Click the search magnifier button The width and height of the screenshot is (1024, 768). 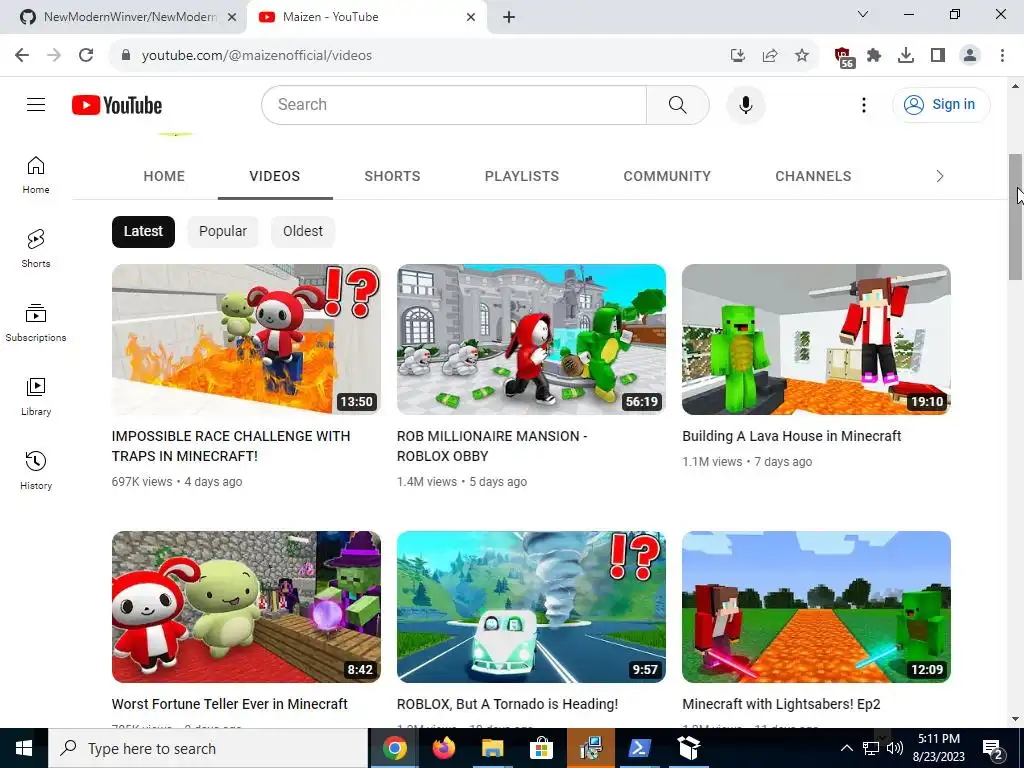click(678, 104)
